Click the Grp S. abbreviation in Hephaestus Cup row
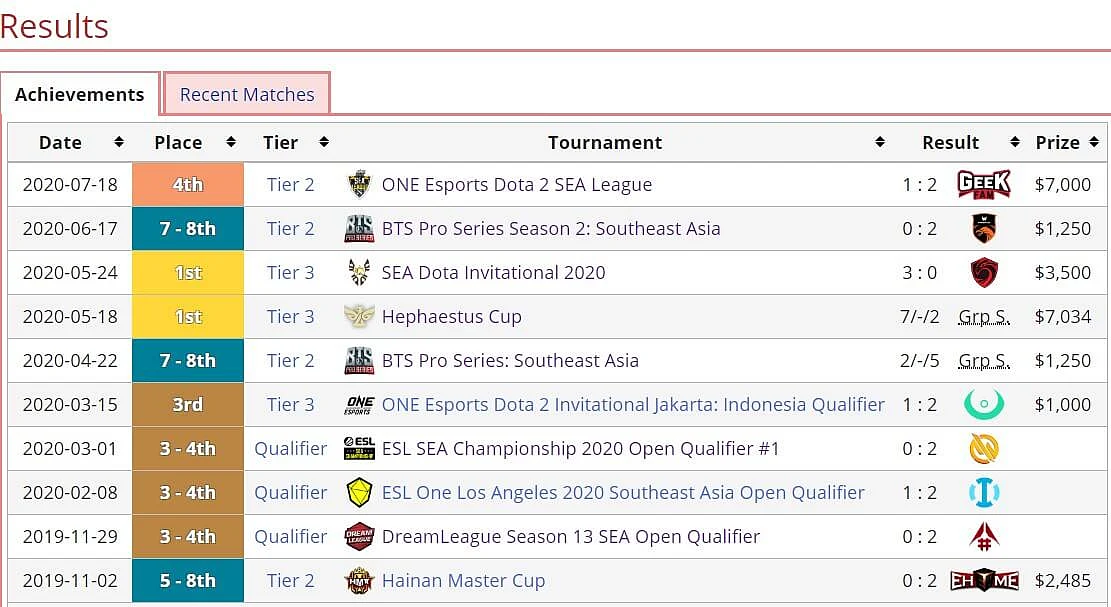The image size is (1111, 607). point(983,317)
